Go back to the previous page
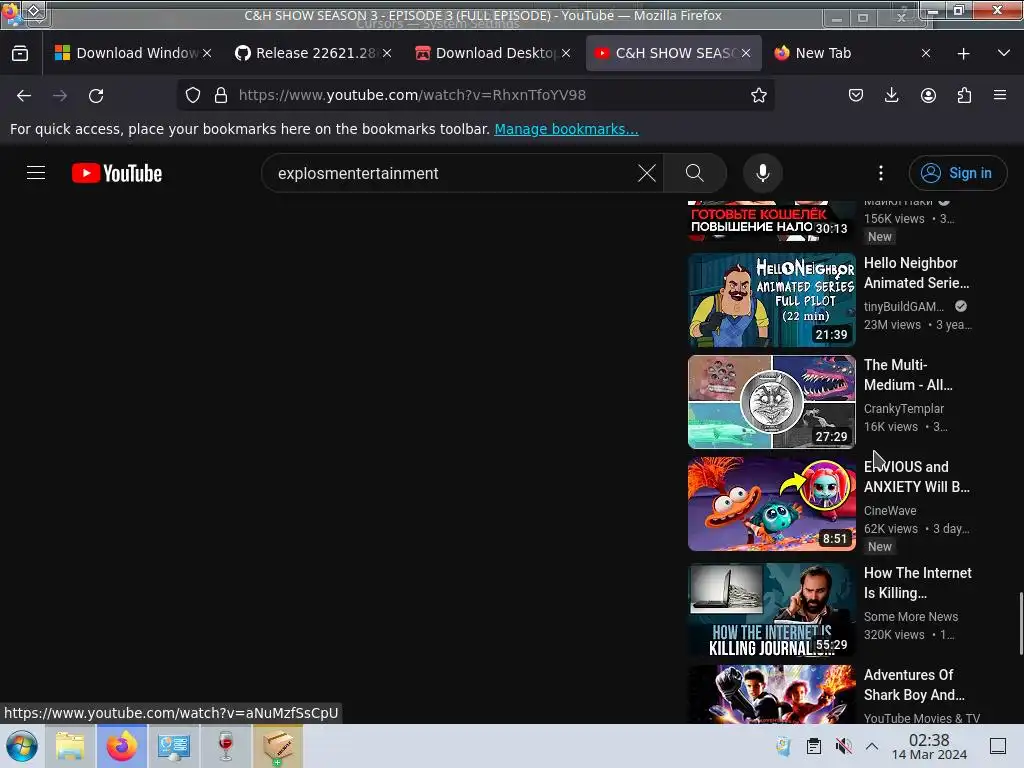The image size is (1024, 768). pos(24,95)
